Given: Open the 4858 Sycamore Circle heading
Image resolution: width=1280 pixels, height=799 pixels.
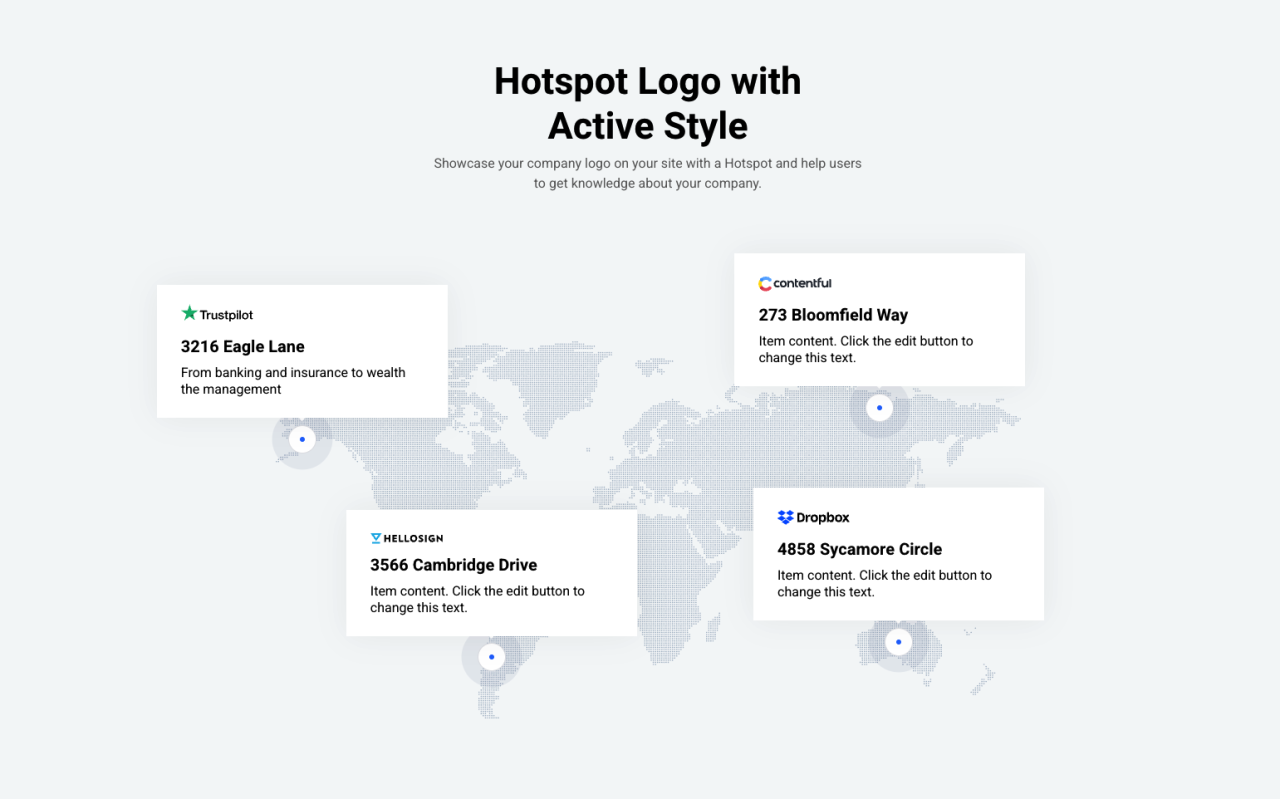Looking at the screenshot, I should point(859,549).
